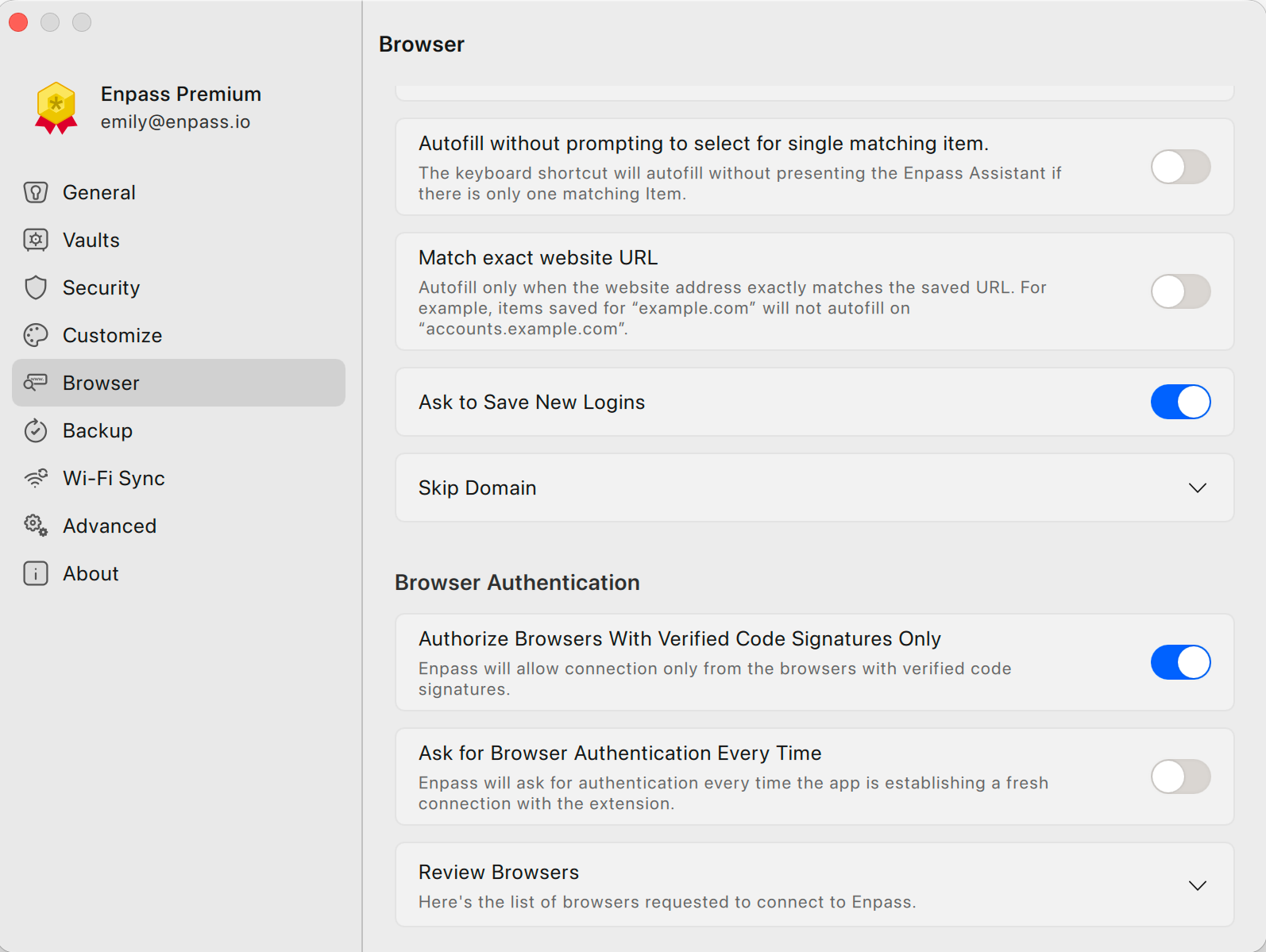
Task: Click the Ask to Save New Logins label
Action: [x=532, y=402]
